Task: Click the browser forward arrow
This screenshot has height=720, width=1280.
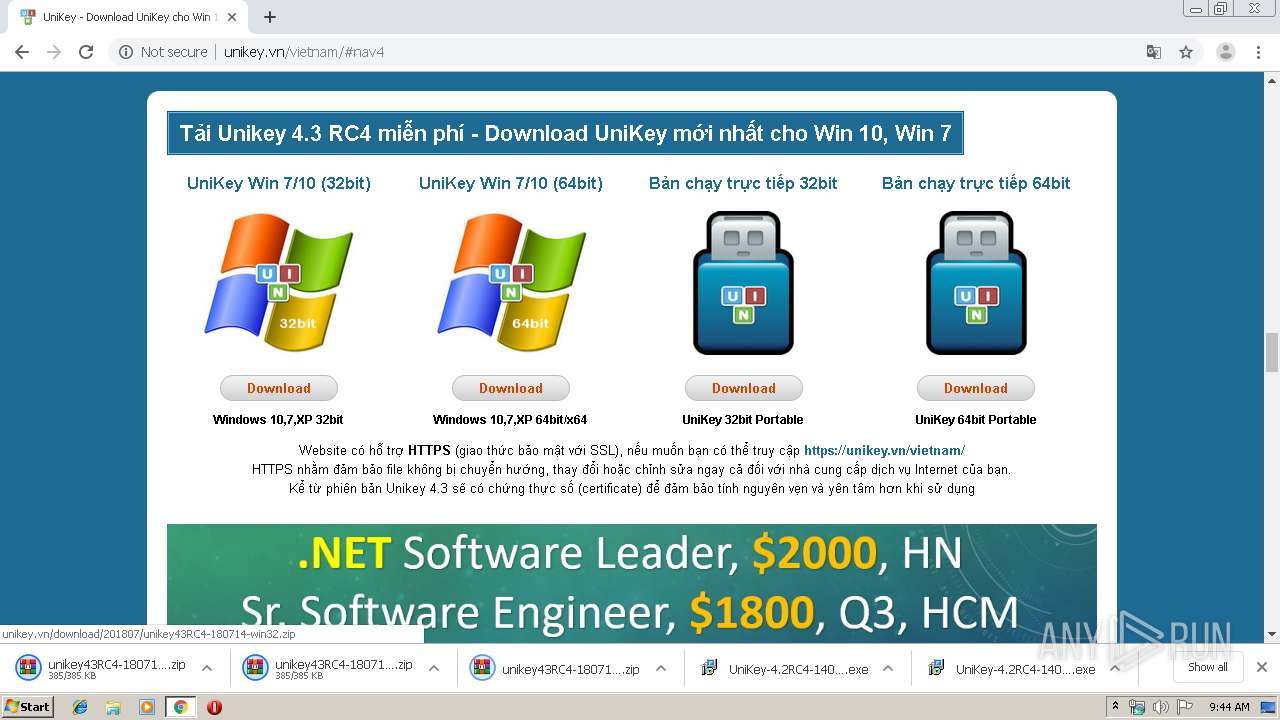Action: tap(54, 52)
